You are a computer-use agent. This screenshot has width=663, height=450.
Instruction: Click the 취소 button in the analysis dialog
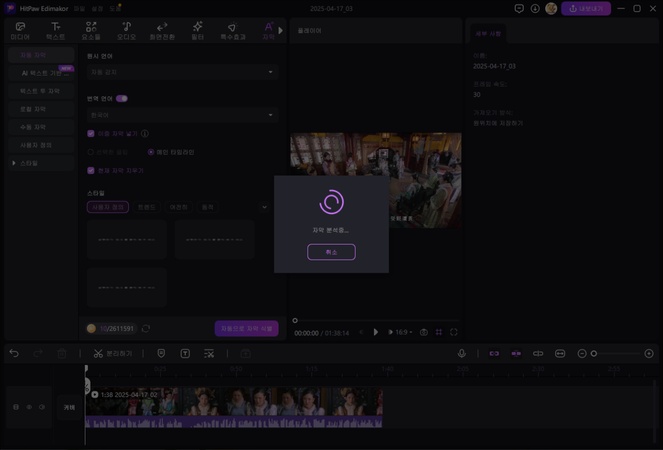(x=331, y=252)
